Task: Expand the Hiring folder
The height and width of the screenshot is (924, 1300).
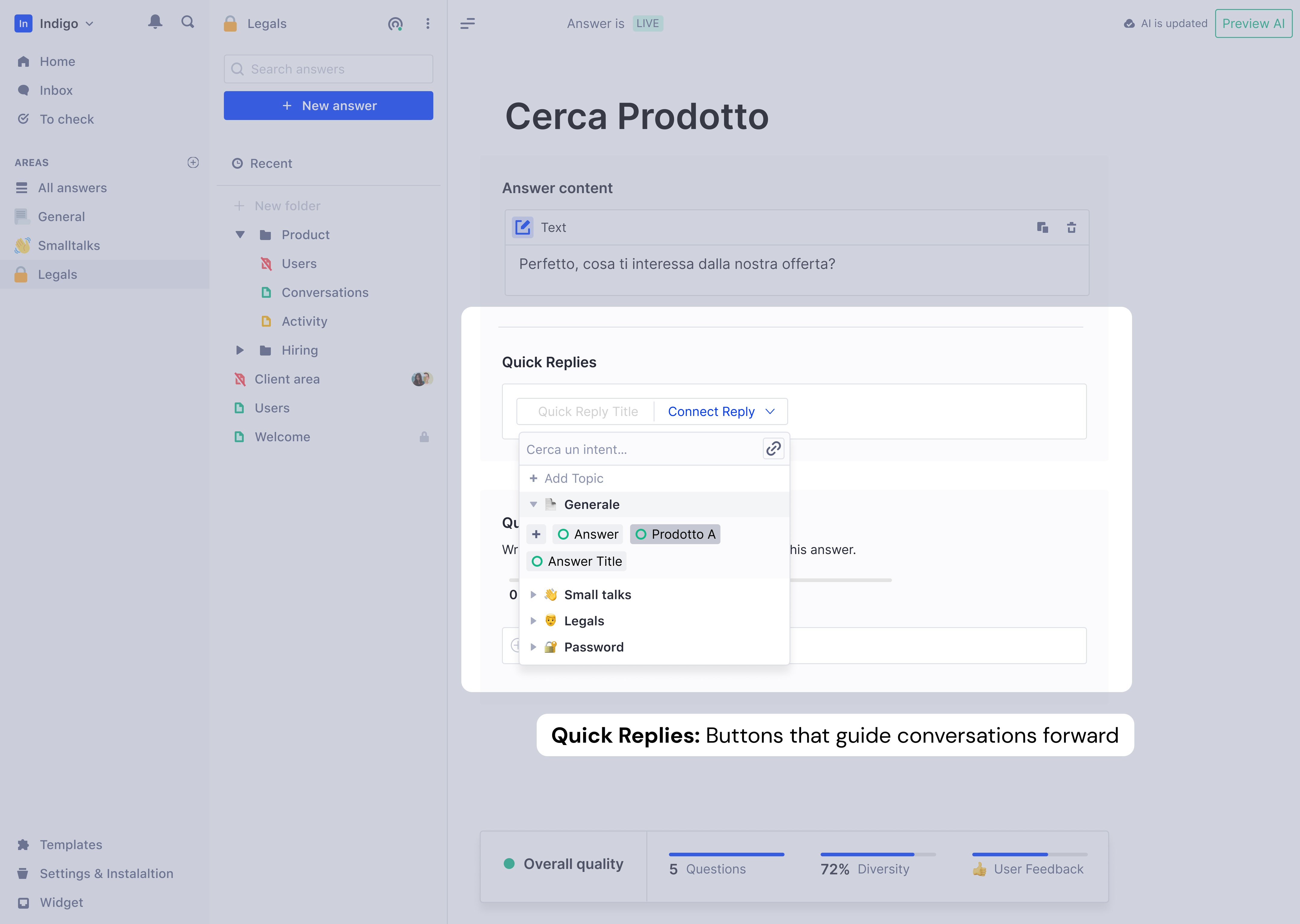Action: (240, 350)
